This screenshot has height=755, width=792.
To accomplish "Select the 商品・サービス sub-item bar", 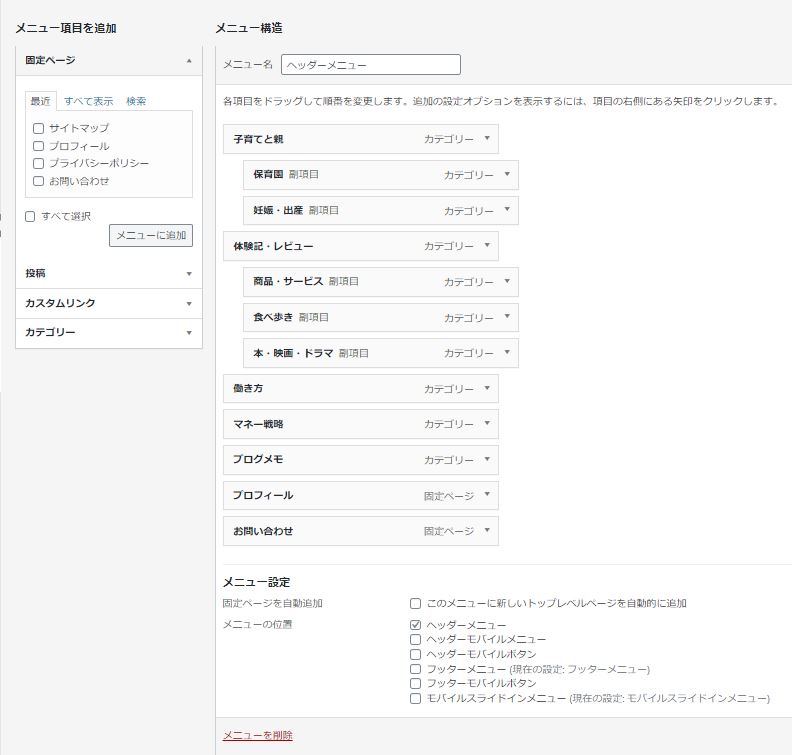I will point(381,282).
